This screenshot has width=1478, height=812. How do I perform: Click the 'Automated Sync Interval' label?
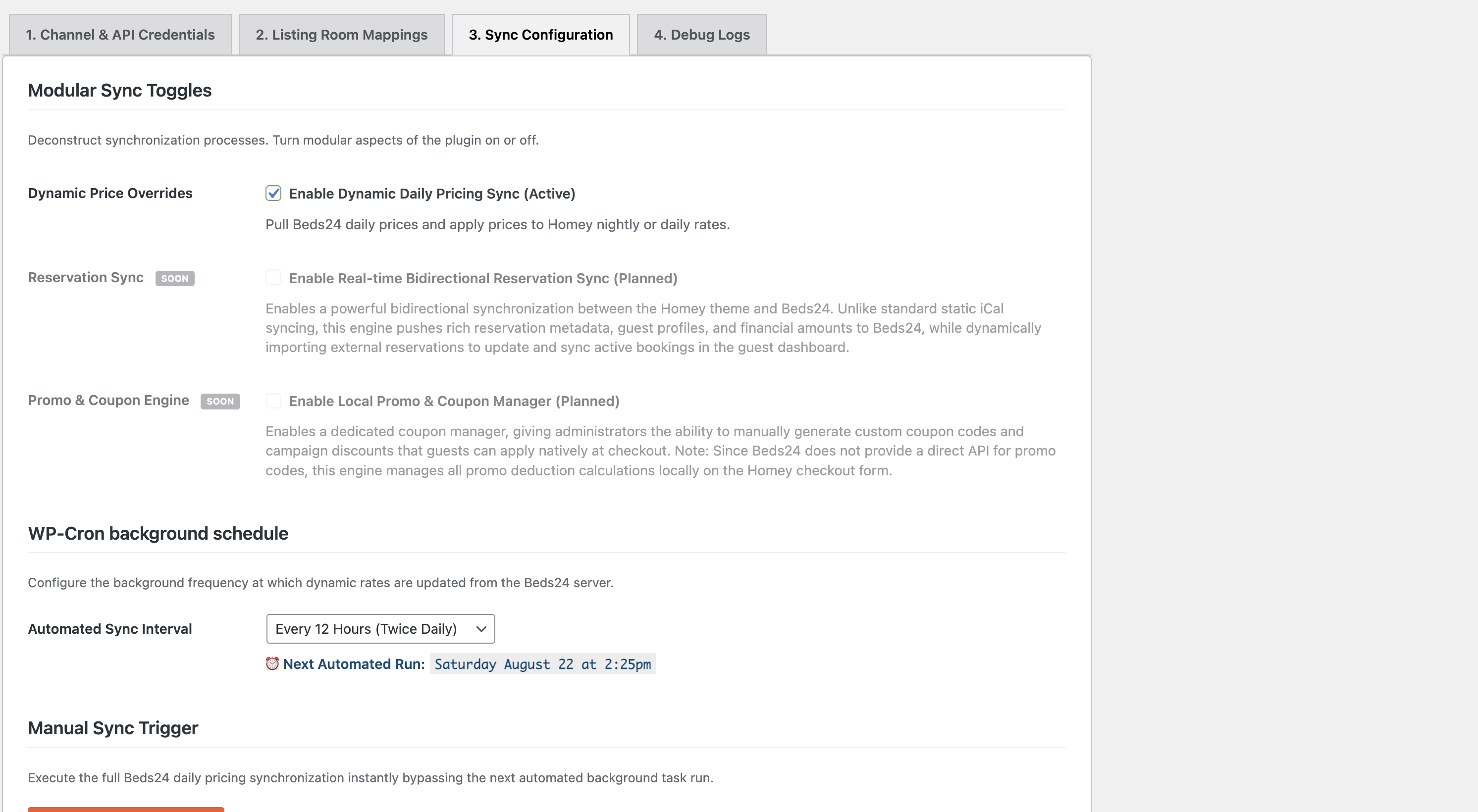click(x=110, y=629)
